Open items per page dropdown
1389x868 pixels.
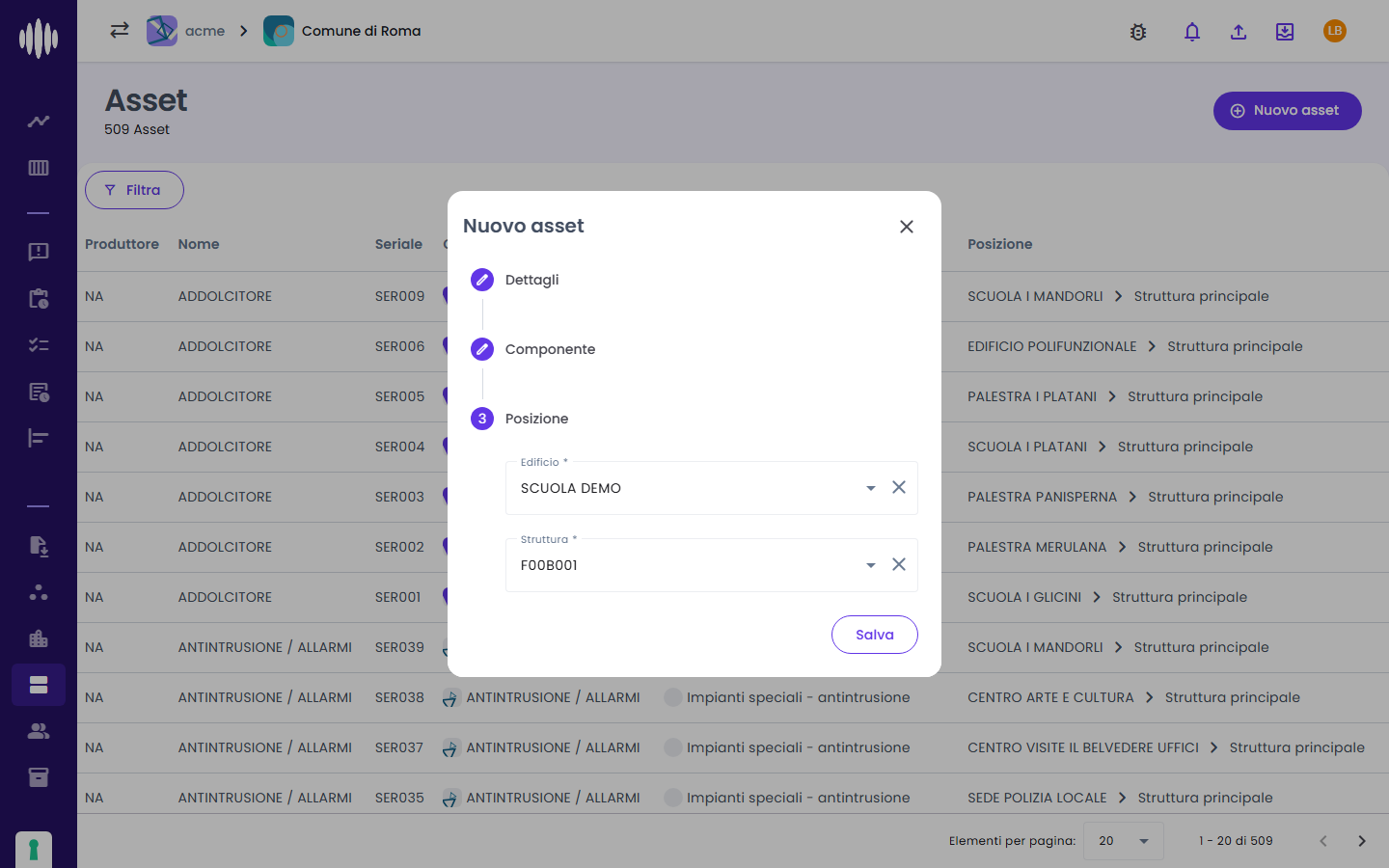pos(1124,841)
